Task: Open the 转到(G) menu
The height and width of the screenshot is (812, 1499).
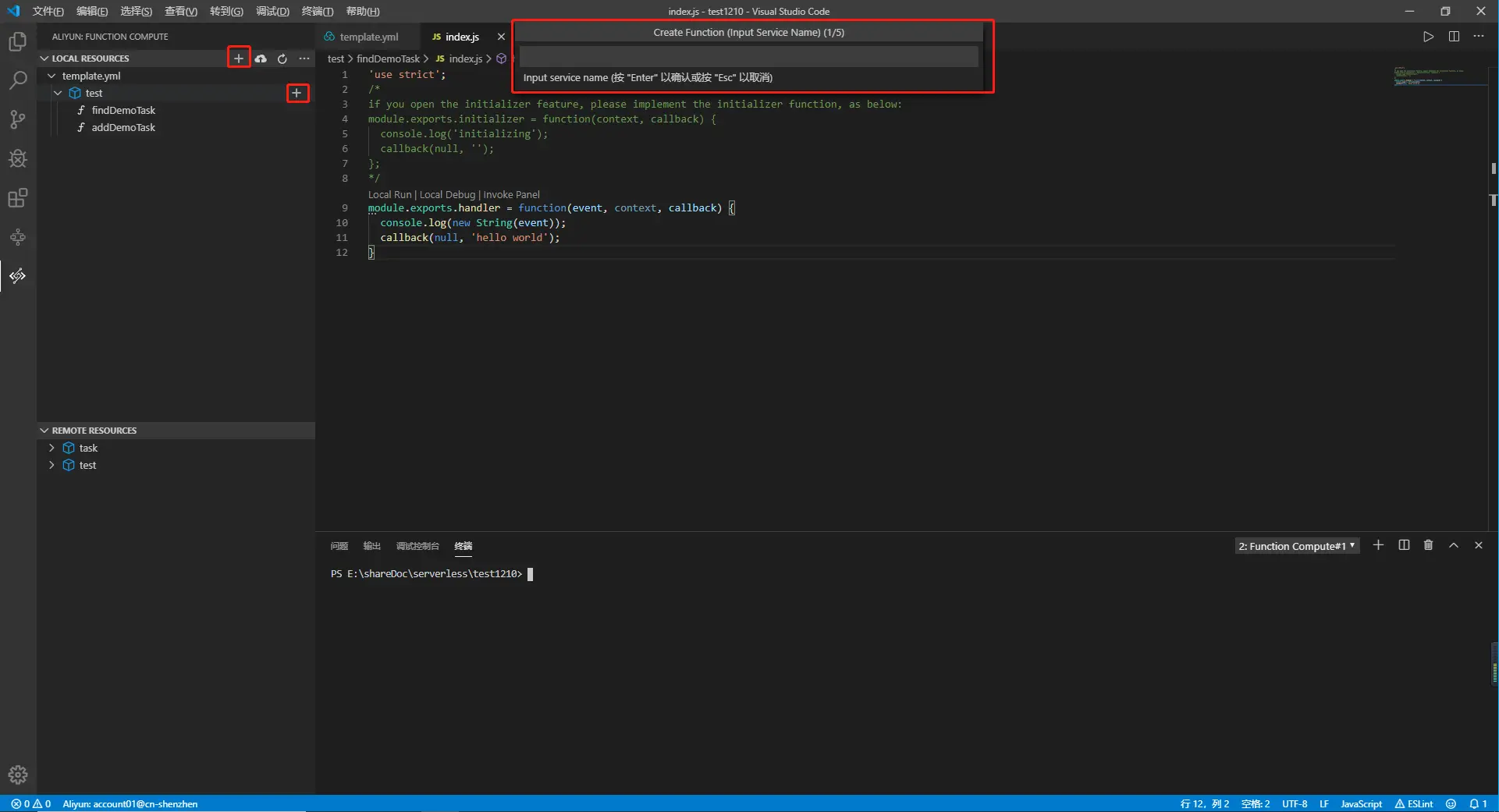Action: 226,11
